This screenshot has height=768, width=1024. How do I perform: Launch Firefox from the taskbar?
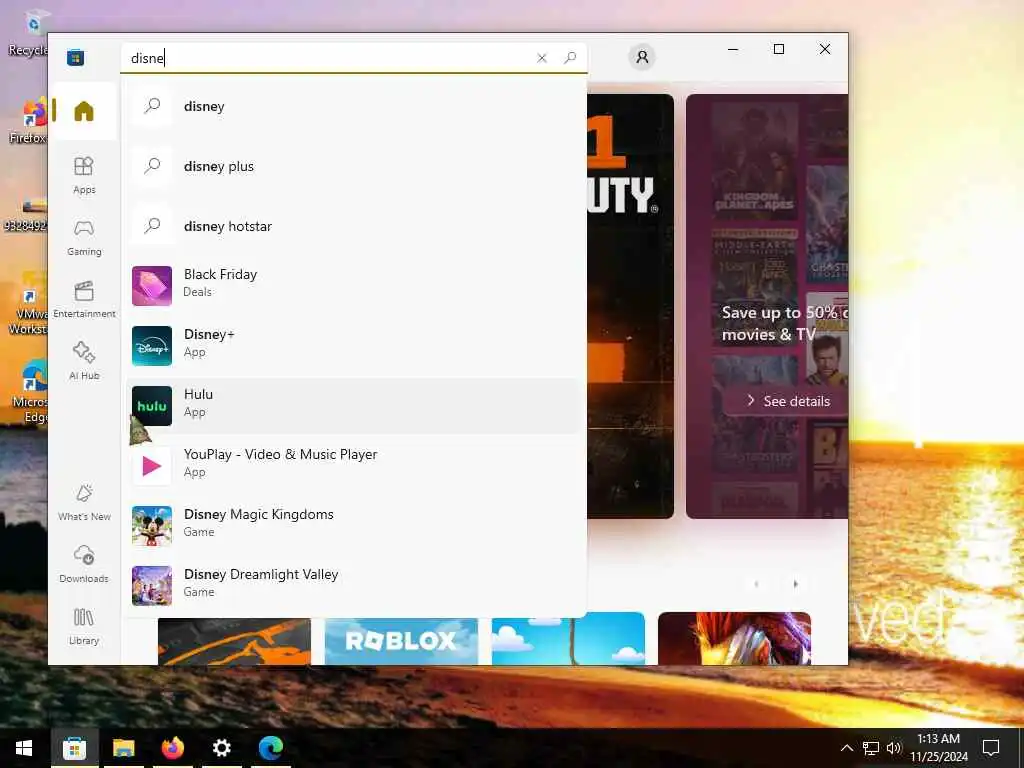click(x=172, y=748)
